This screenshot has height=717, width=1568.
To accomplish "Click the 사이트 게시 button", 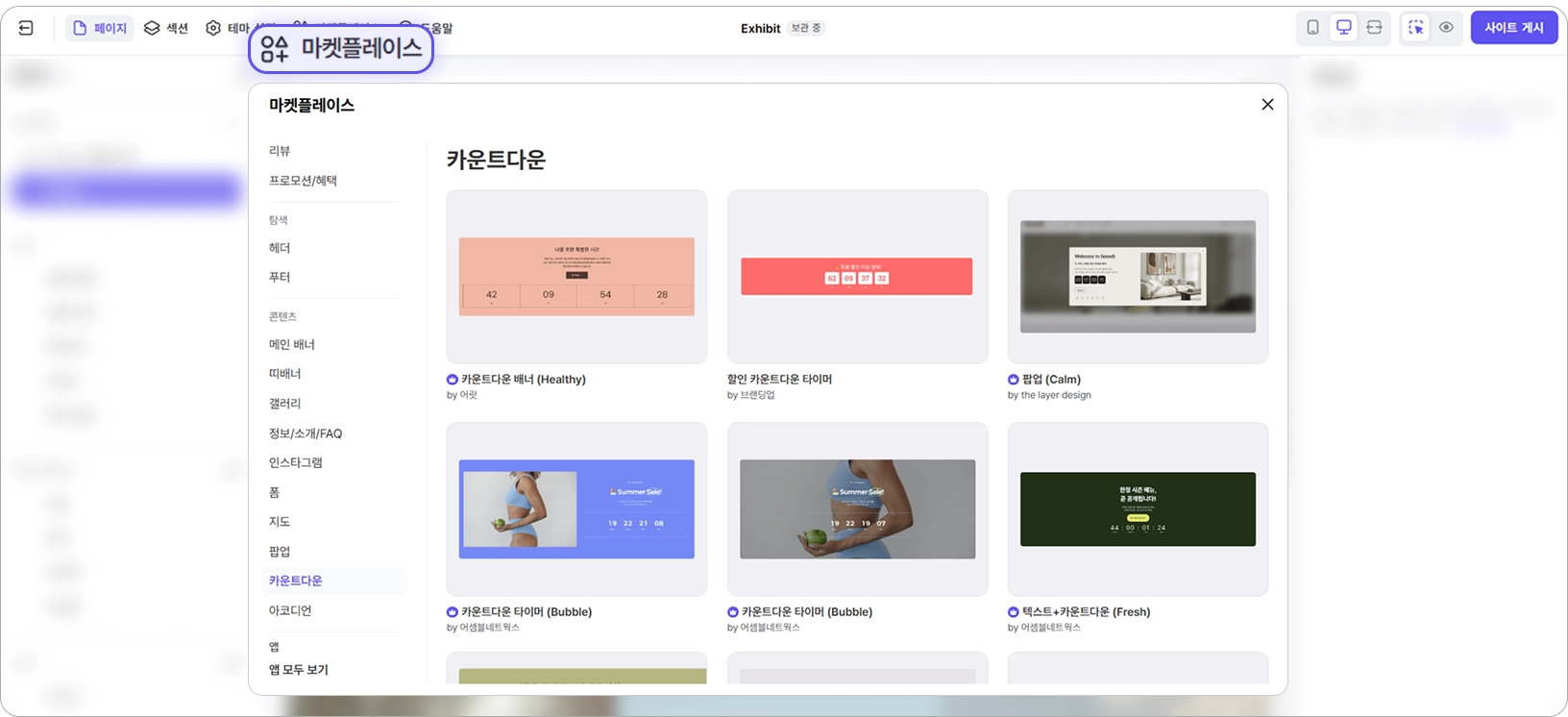I will point(1513,28).
